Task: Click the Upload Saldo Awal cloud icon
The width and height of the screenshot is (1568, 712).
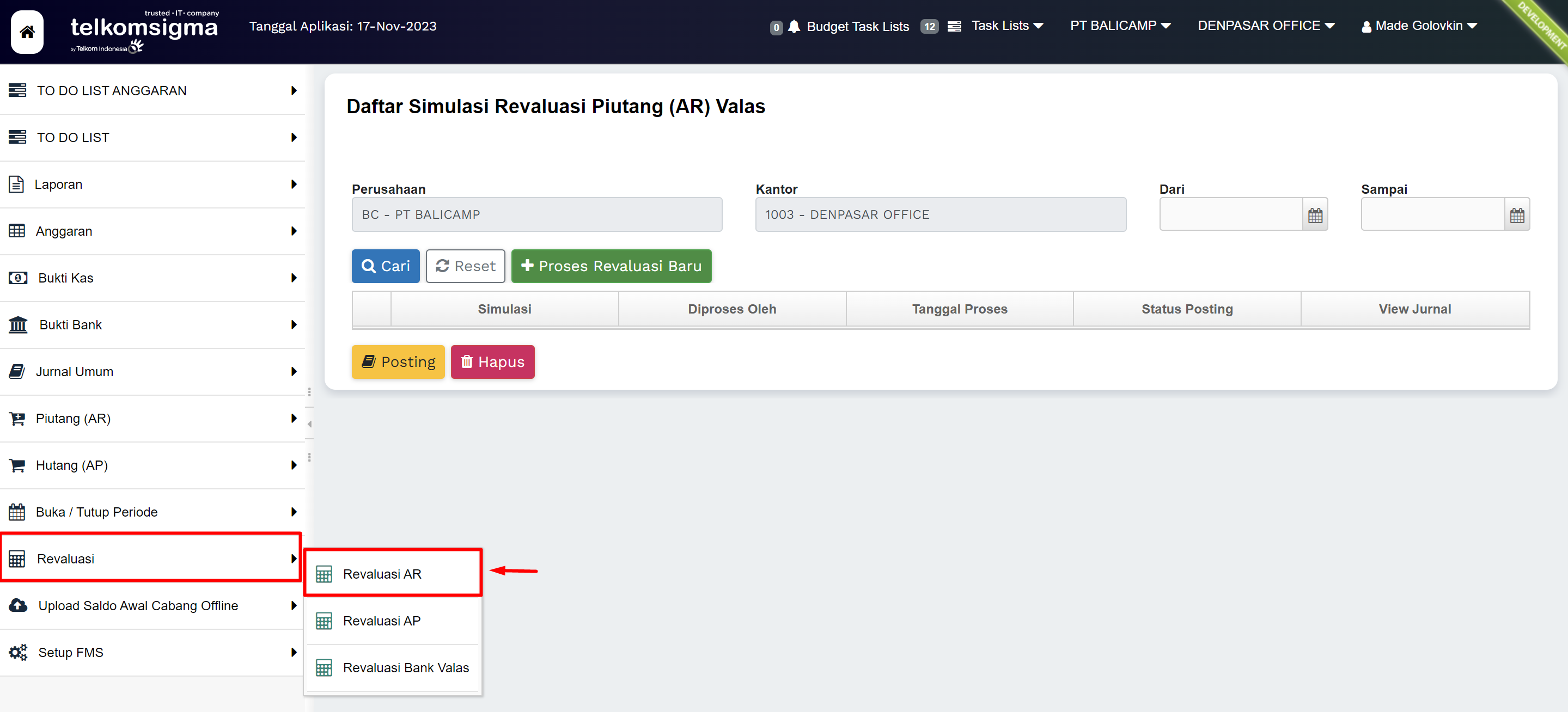Action: pyautogui.click(x=17, y=605)
